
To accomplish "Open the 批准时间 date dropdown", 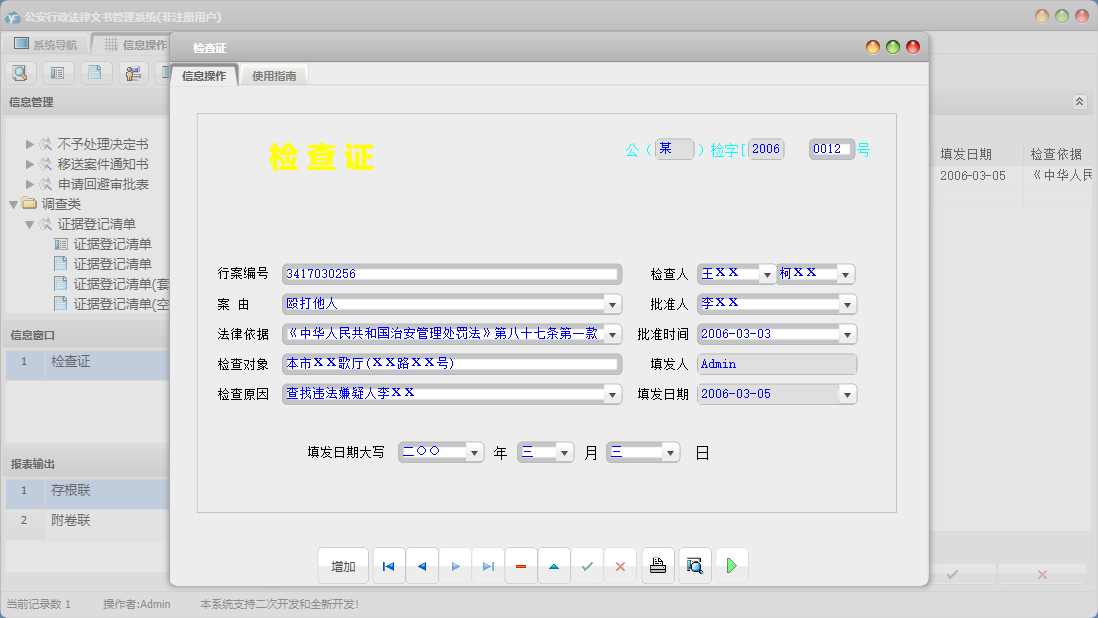I will tap(847, 334).
